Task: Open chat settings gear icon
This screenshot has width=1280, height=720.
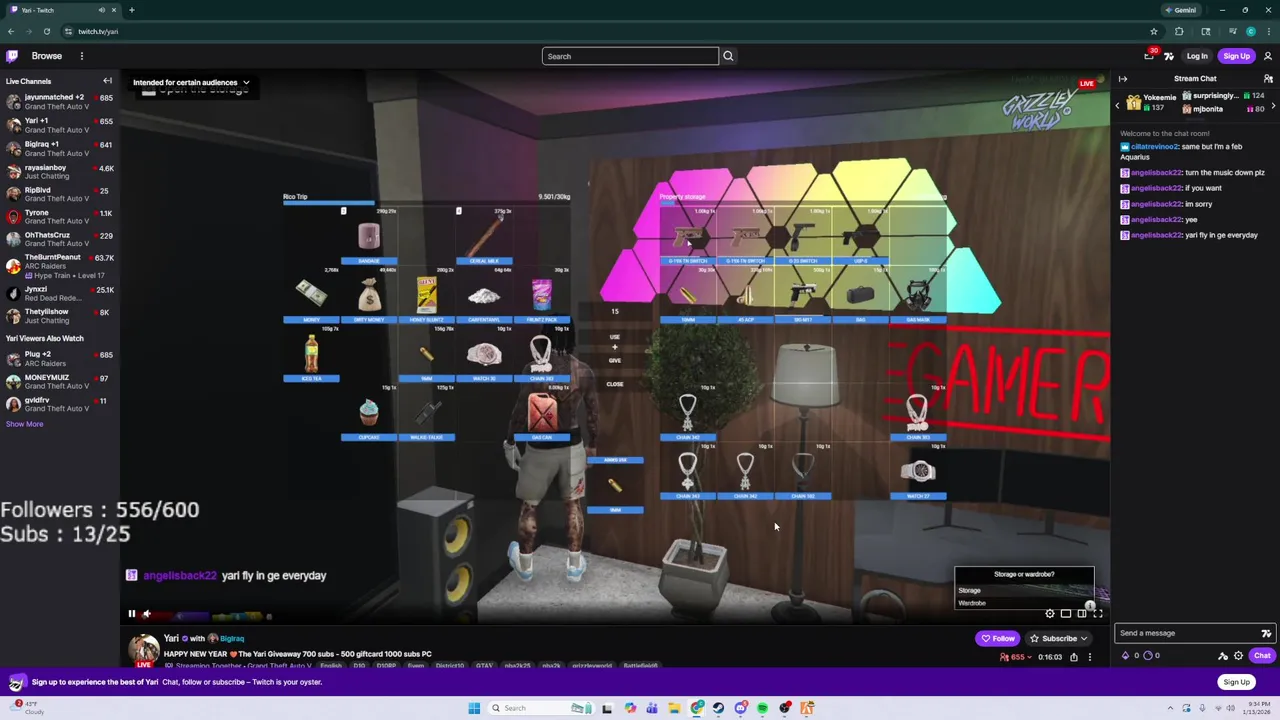Action: click(1238, 656)
